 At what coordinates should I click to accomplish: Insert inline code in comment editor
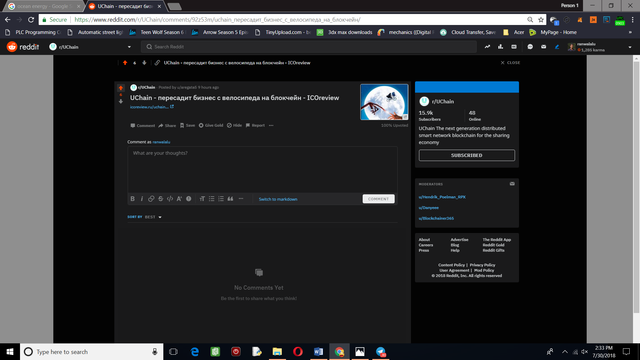point(170,199)
